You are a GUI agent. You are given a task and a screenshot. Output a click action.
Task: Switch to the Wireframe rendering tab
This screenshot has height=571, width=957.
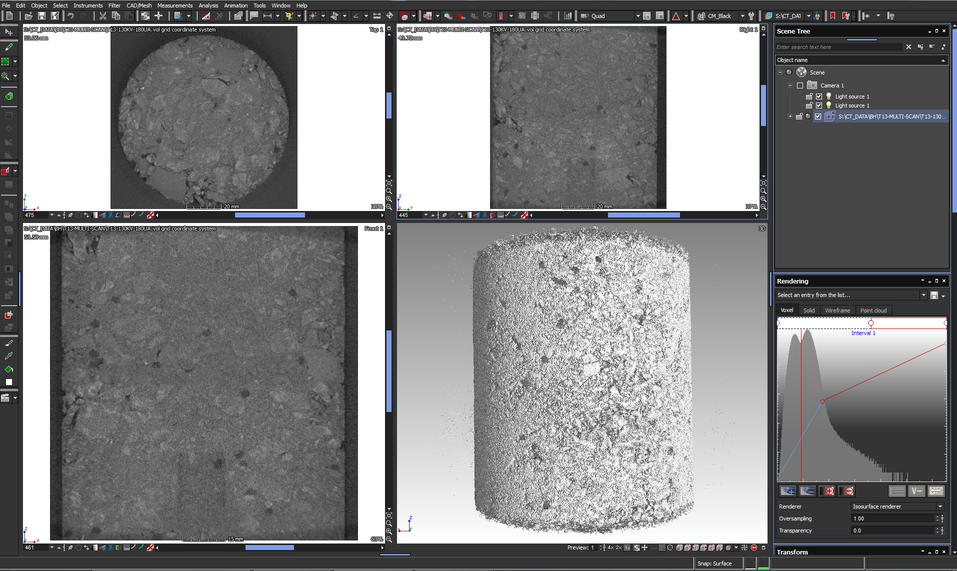tap(837, 311)
